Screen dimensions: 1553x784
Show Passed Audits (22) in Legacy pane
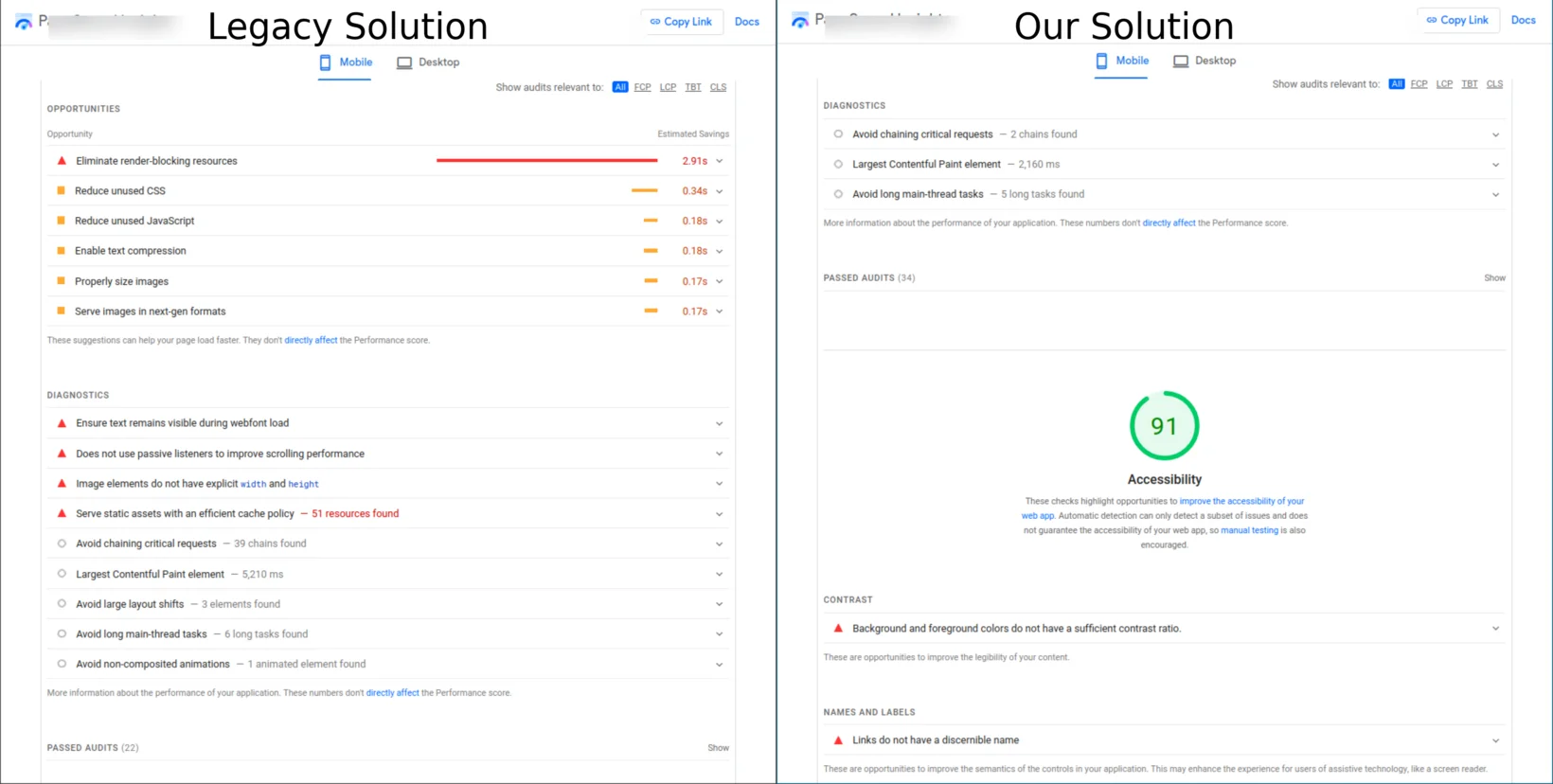[x=719, y=748]
